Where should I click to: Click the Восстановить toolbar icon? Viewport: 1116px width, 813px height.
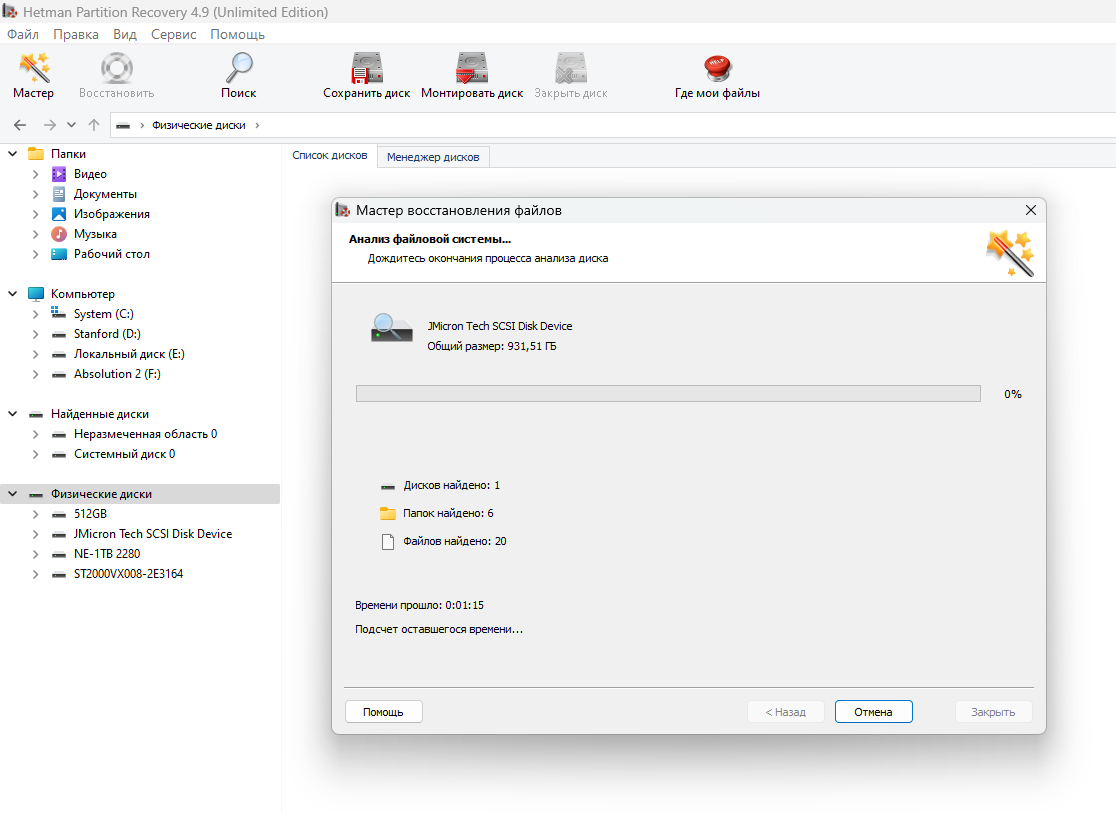coord(116,75)
